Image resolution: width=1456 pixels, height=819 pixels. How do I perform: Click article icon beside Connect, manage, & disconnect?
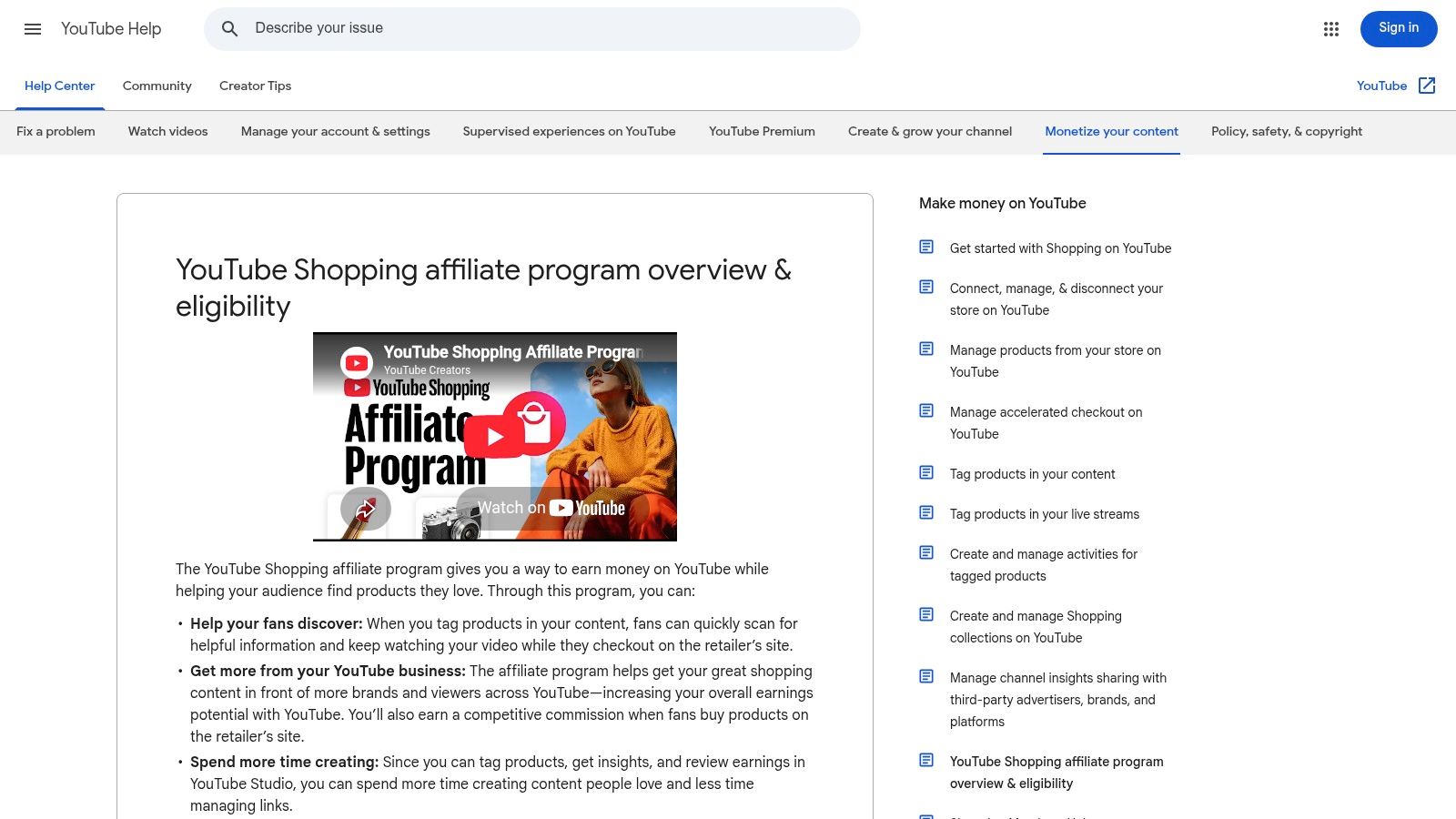coord(926,287)
